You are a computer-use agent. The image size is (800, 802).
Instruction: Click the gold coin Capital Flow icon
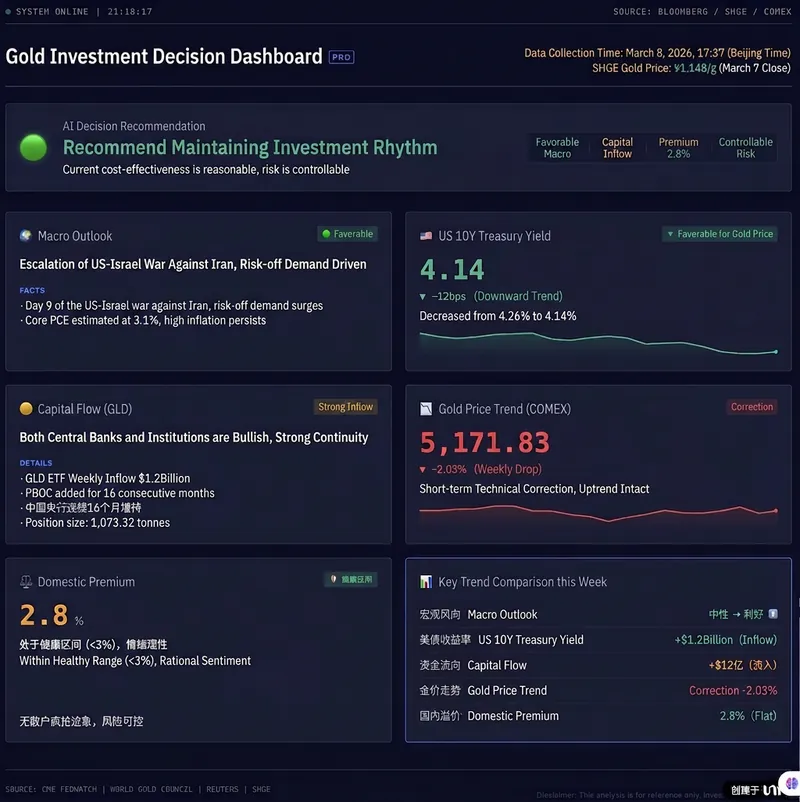(x=26, y=408)
